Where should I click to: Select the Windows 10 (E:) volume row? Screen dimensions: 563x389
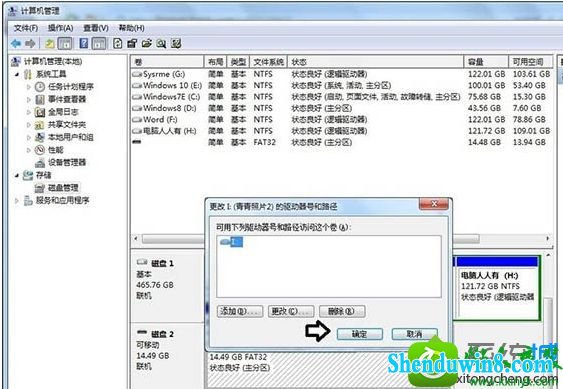(x=341, y=85)
